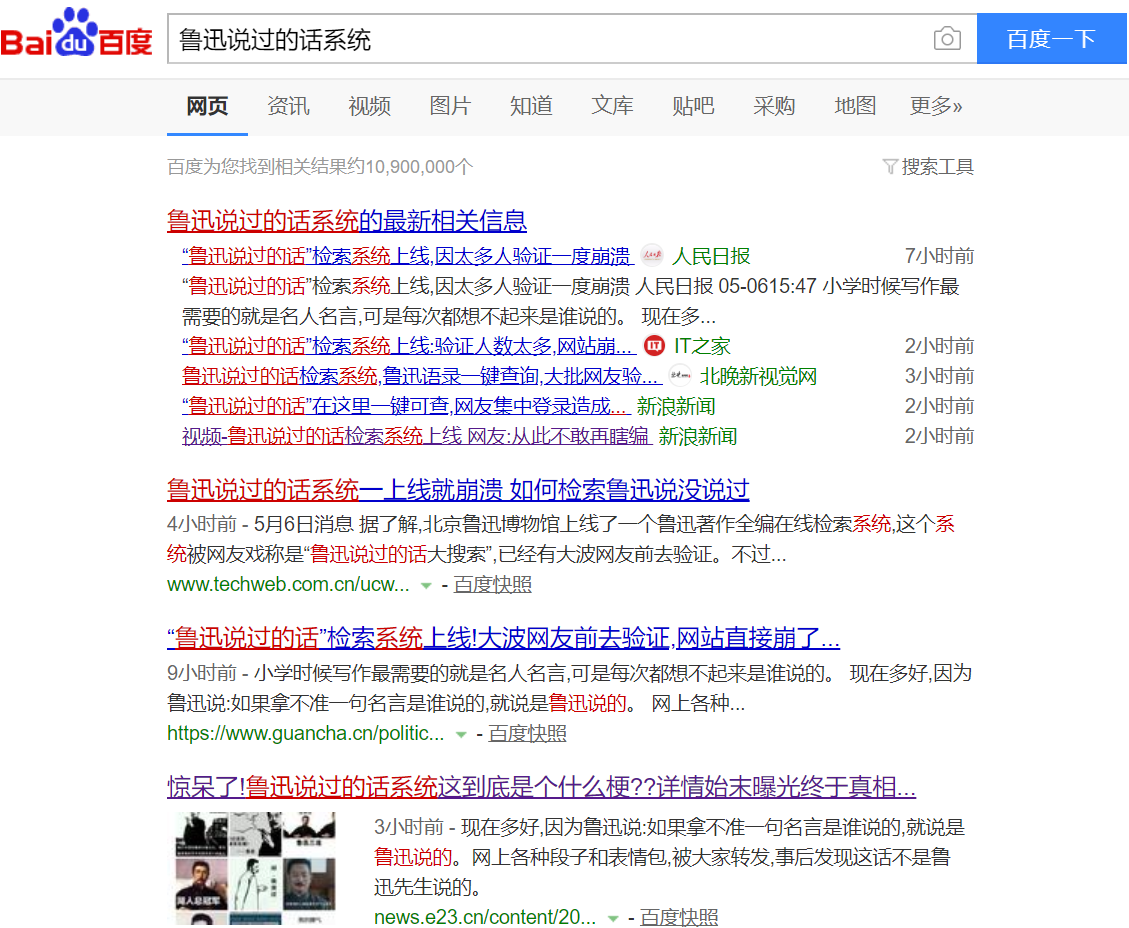This screenshot has width=1129, height=928.
Task: Click the 人民日报 source icon
Action: click(652, 256)
